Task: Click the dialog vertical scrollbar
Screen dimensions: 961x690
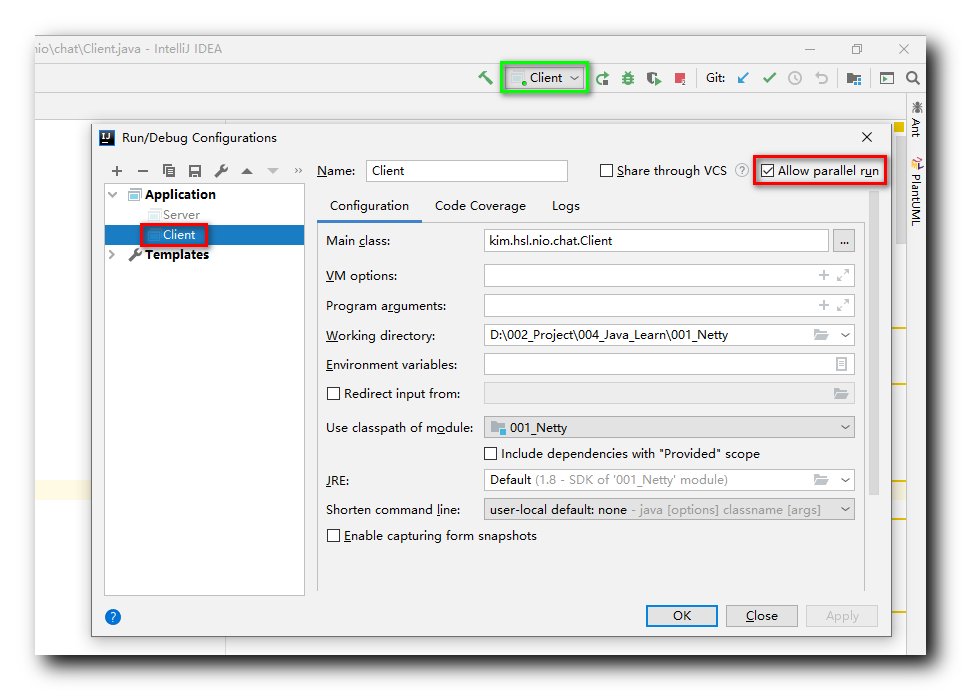Action: tap(874, 343)
